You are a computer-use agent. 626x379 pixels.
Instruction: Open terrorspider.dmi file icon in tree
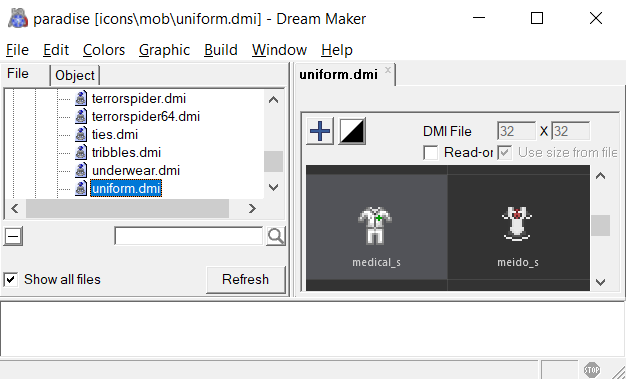point(81,99)
